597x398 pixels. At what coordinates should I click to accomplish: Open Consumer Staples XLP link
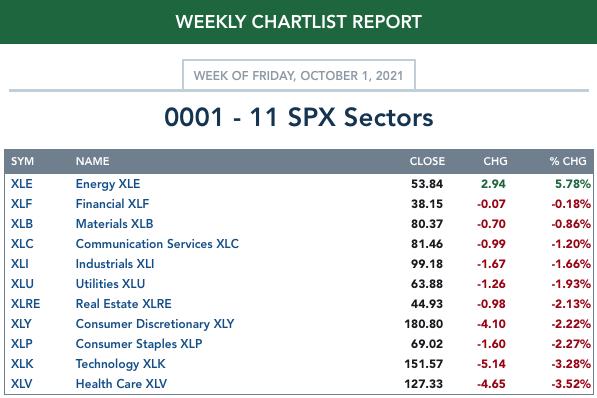pyautogui.click(x=139, y=344)
